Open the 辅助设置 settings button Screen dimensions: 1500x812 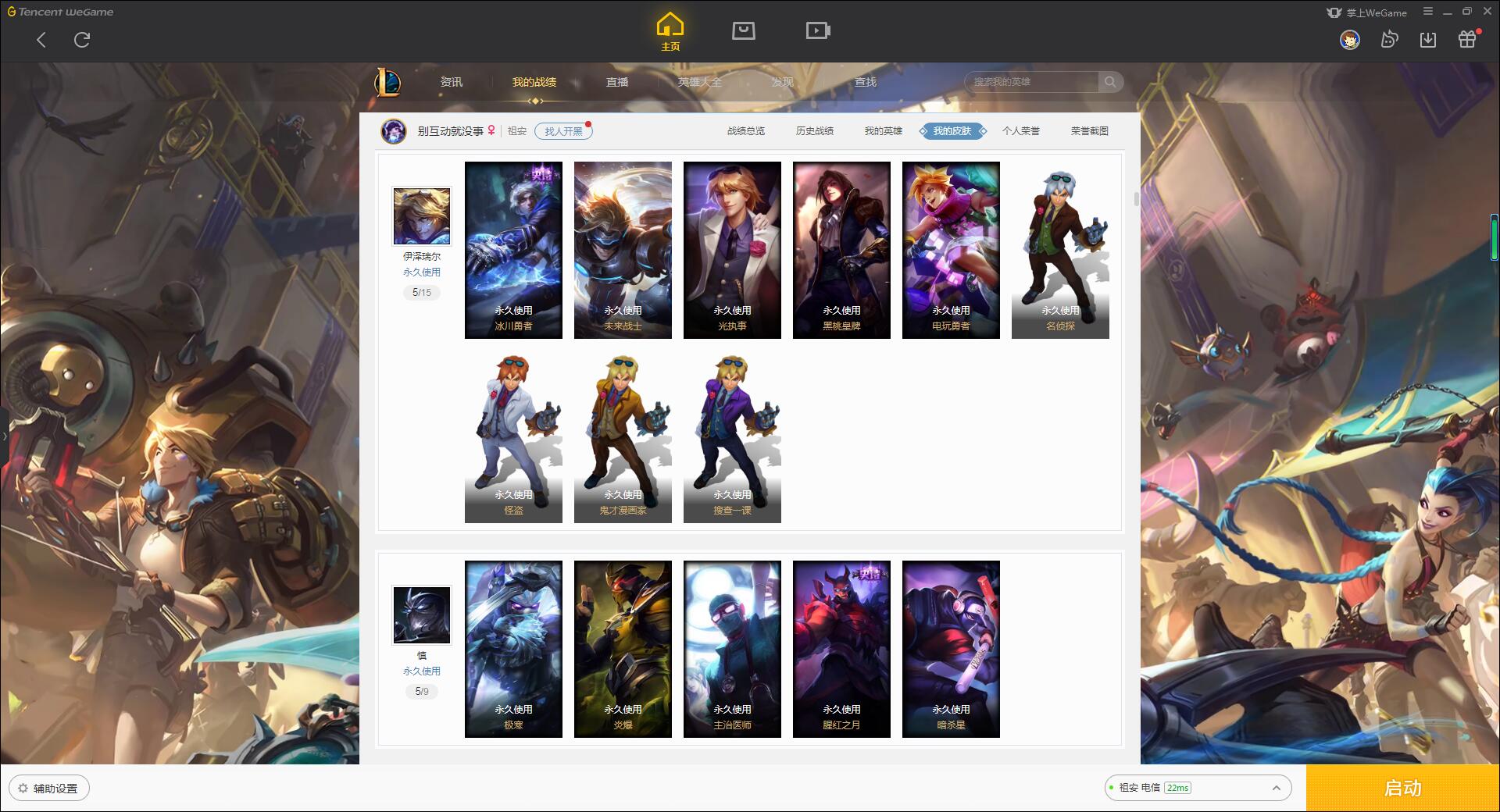tap(49, 789)
